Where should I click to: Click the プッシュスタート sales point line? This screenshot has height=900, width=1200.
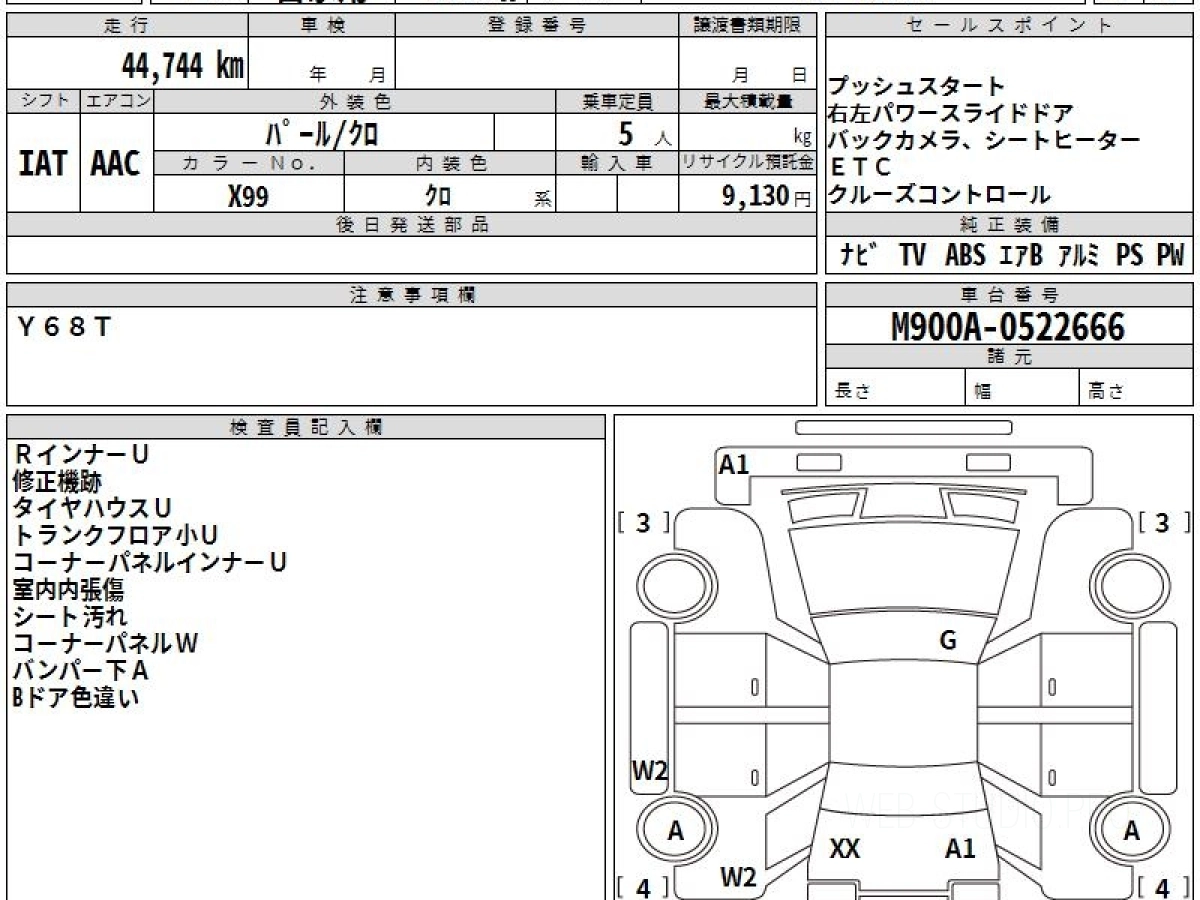coord(916,86)
